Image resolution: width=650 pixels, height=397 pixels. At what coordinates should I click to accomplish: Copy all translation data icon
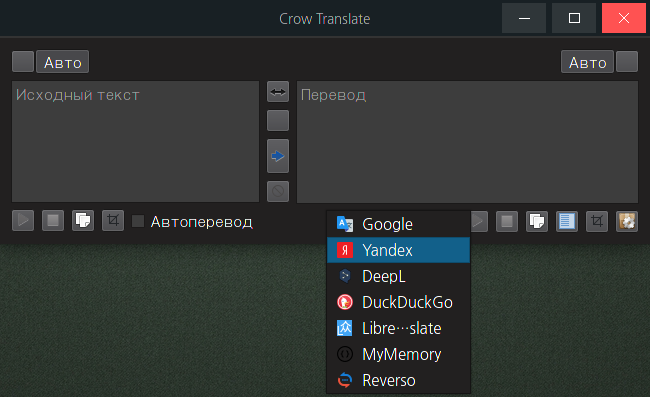(x=567, y=221)
